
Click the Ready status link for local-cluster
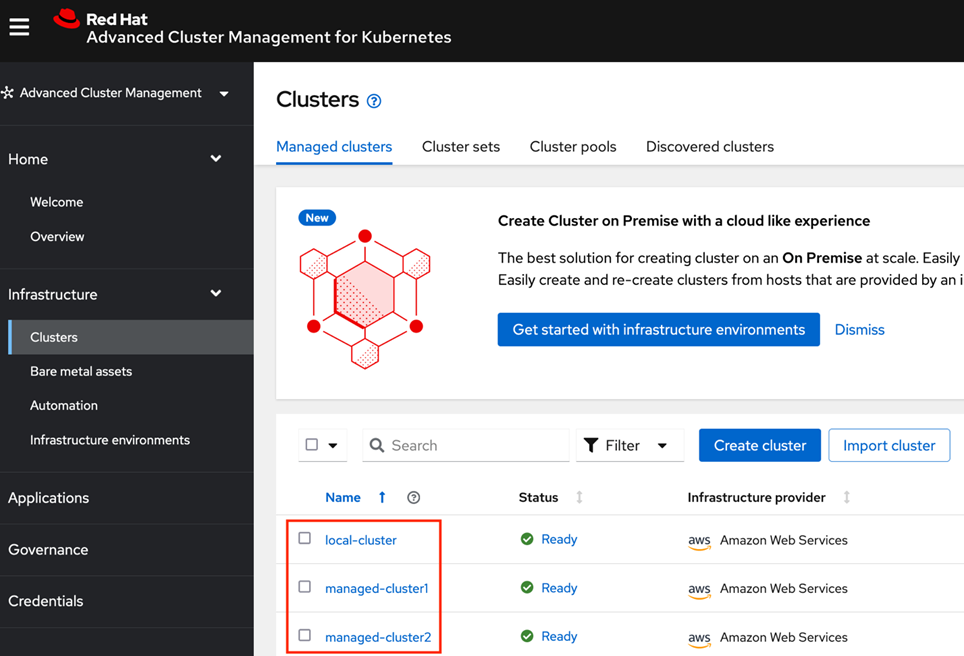click(559, 539)
